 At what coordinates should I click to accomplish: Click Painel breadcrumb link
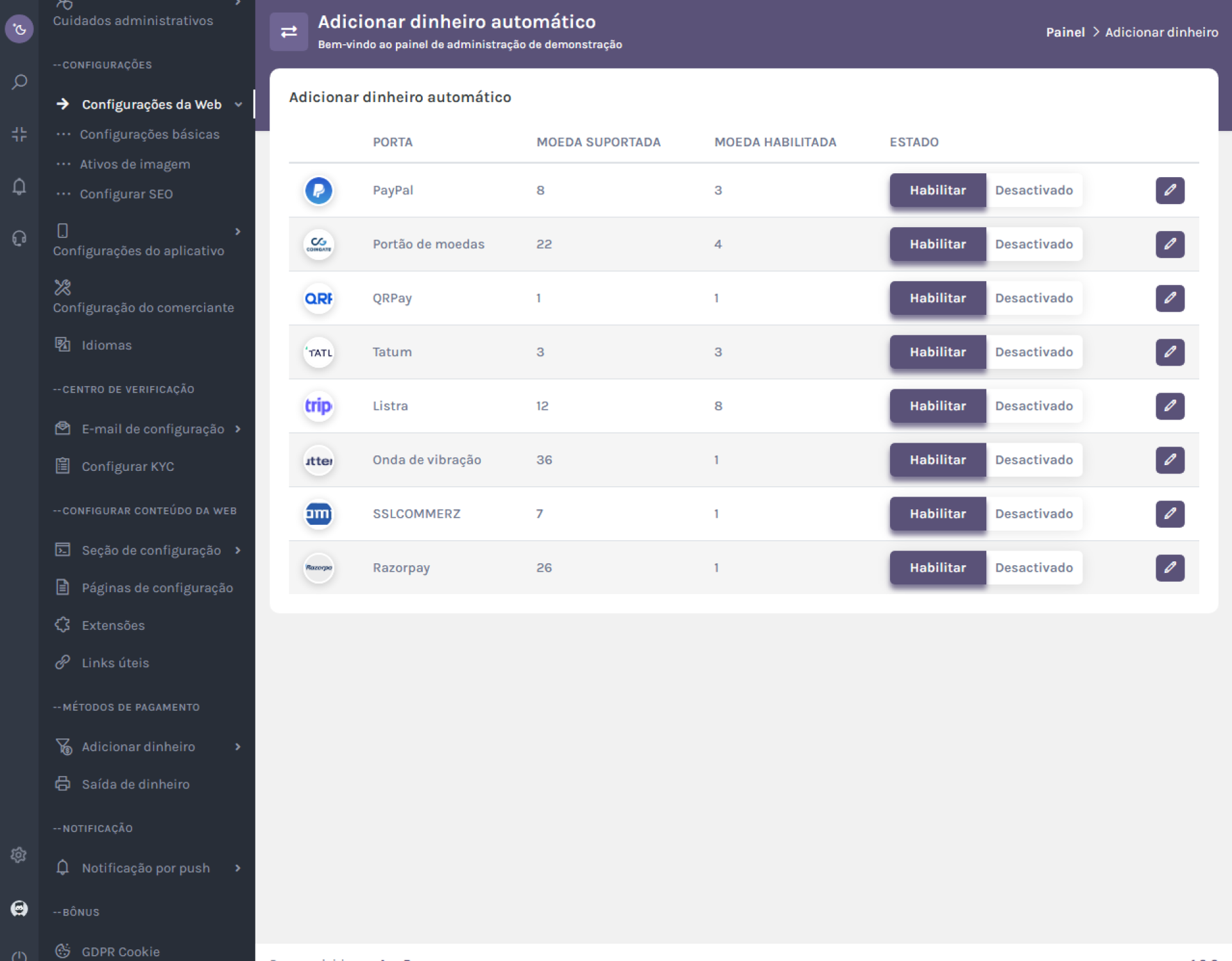point(1065,32)
